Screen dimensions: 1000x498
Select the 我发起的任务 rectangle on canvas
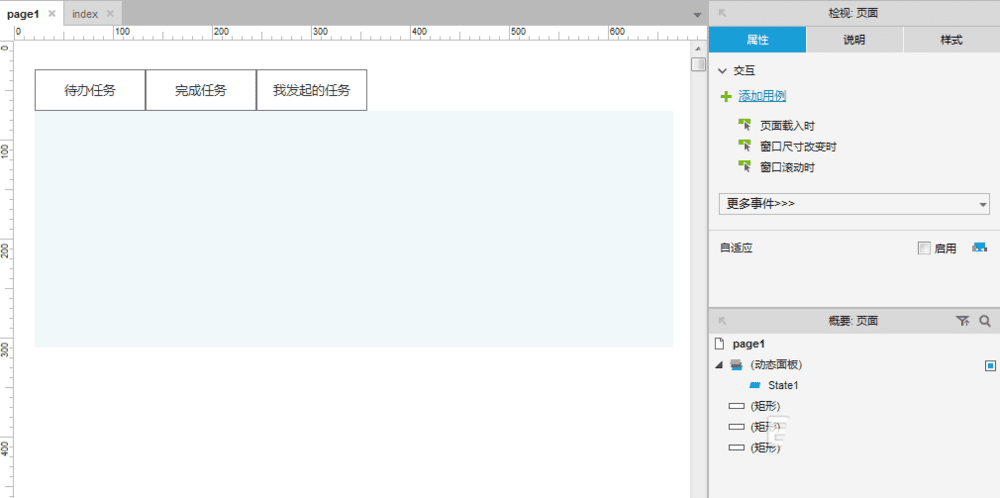tap(312, 90)
